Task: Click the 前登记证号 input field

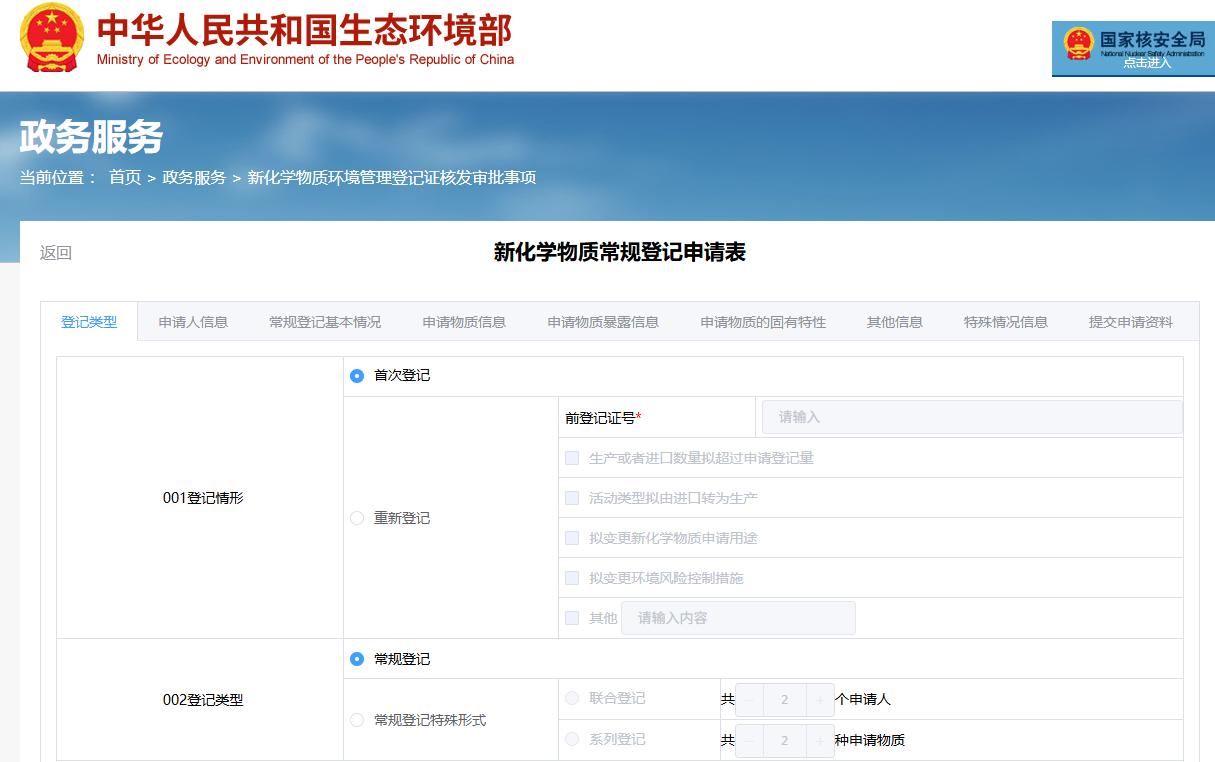Action: pos(971,417)
